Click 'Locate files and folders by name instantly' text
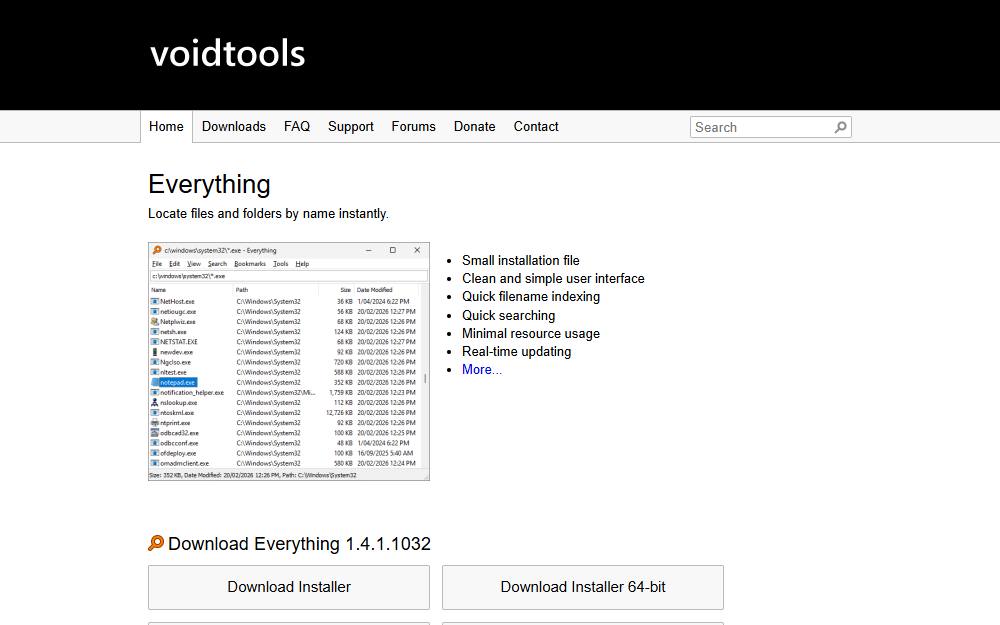 pyautogui.click(x=268, y=214)
